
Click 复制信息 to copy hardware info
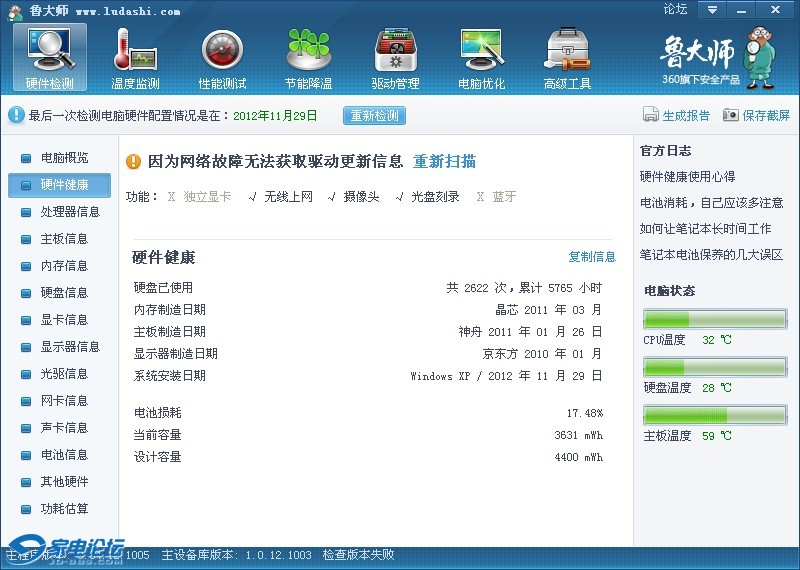coord(592,257)
